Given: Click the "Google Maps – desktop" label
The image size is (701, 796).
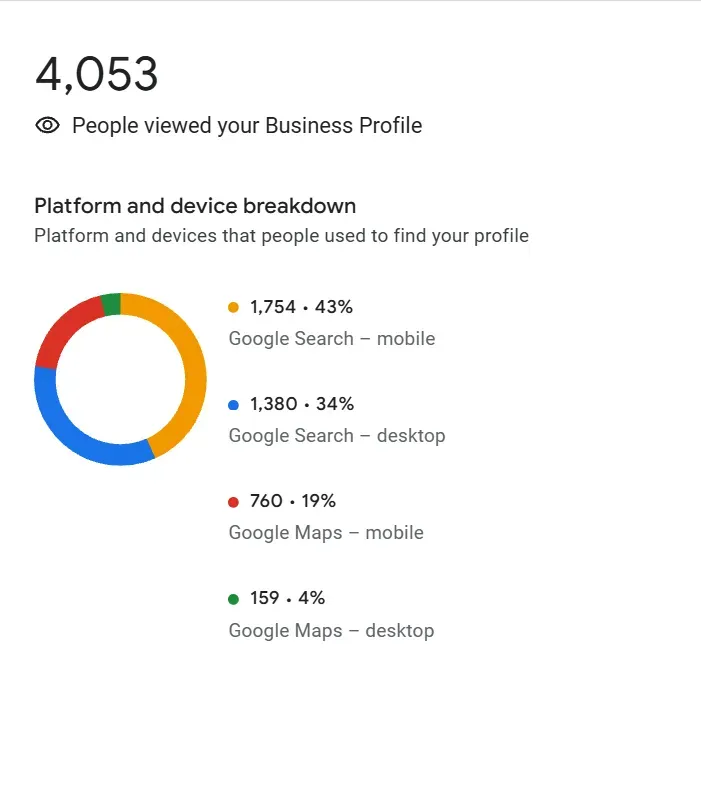Looking at the screenshot, I should [331, 631].
